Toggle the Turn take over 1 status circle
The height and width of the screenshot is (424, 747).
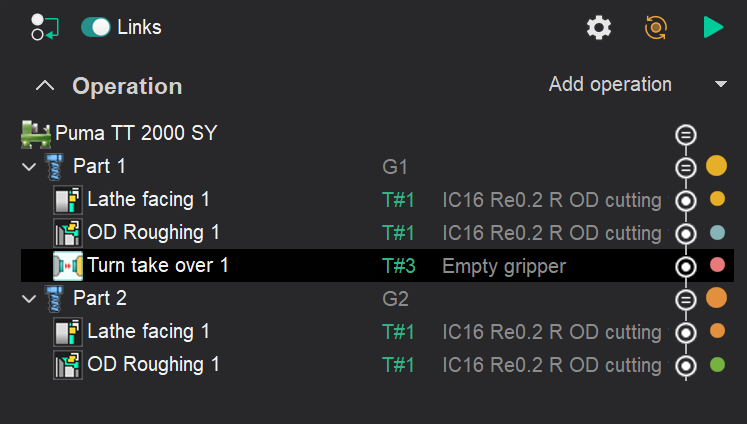[685, 267]
